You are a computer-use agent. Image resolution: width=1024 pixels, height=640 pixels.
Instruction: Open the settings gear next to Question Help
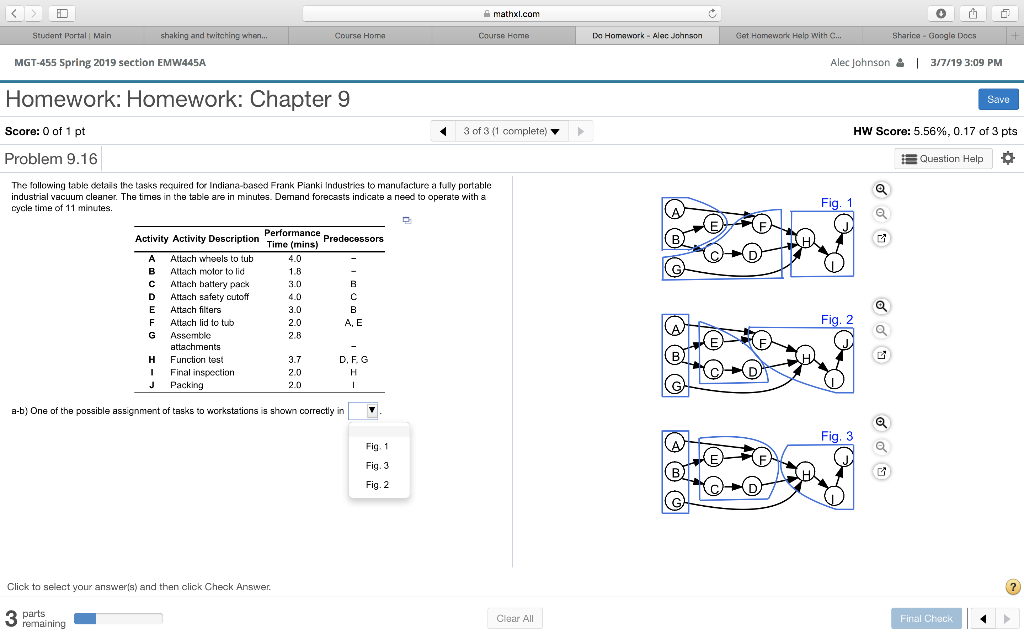pyautogui.click(x=1008, y=158)
